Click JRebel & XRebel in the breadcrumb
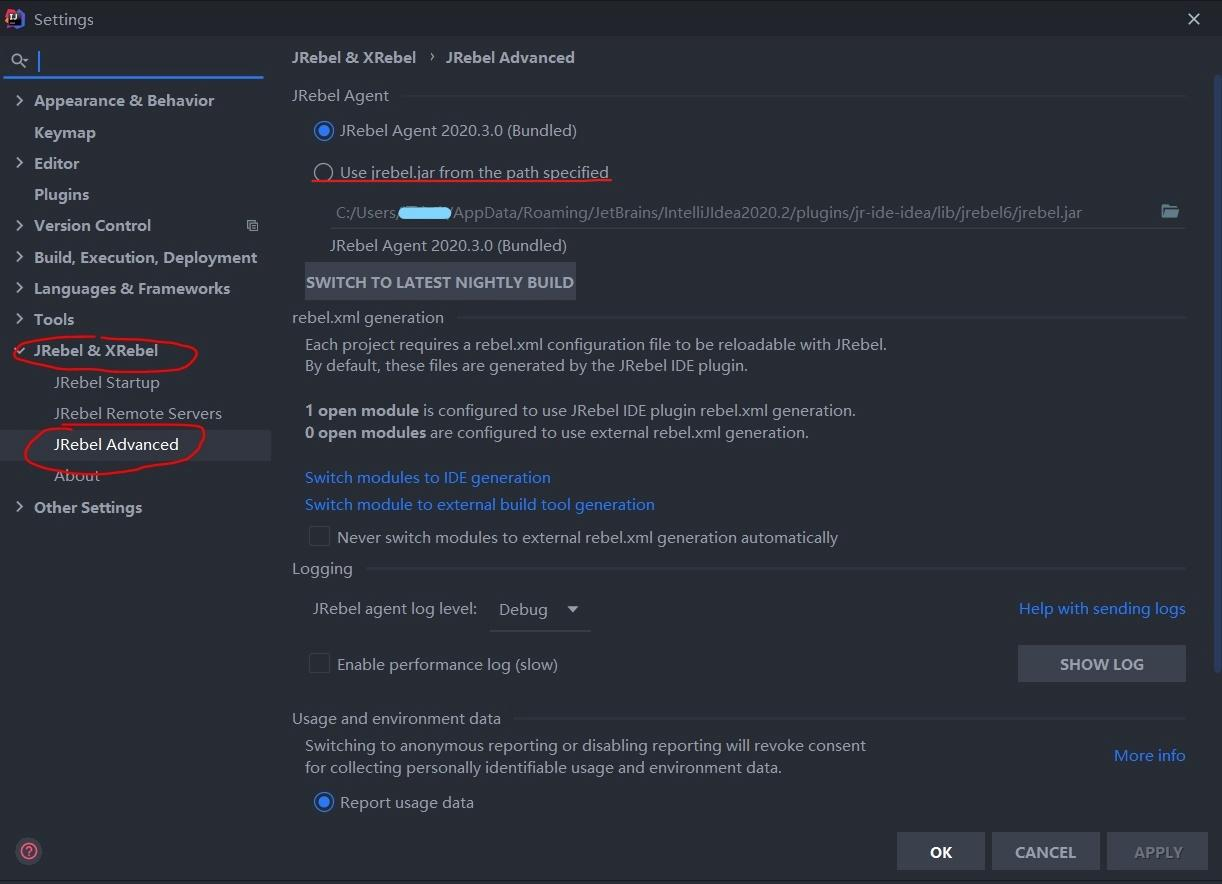The image size is (1222, 884). click(354, 58)
